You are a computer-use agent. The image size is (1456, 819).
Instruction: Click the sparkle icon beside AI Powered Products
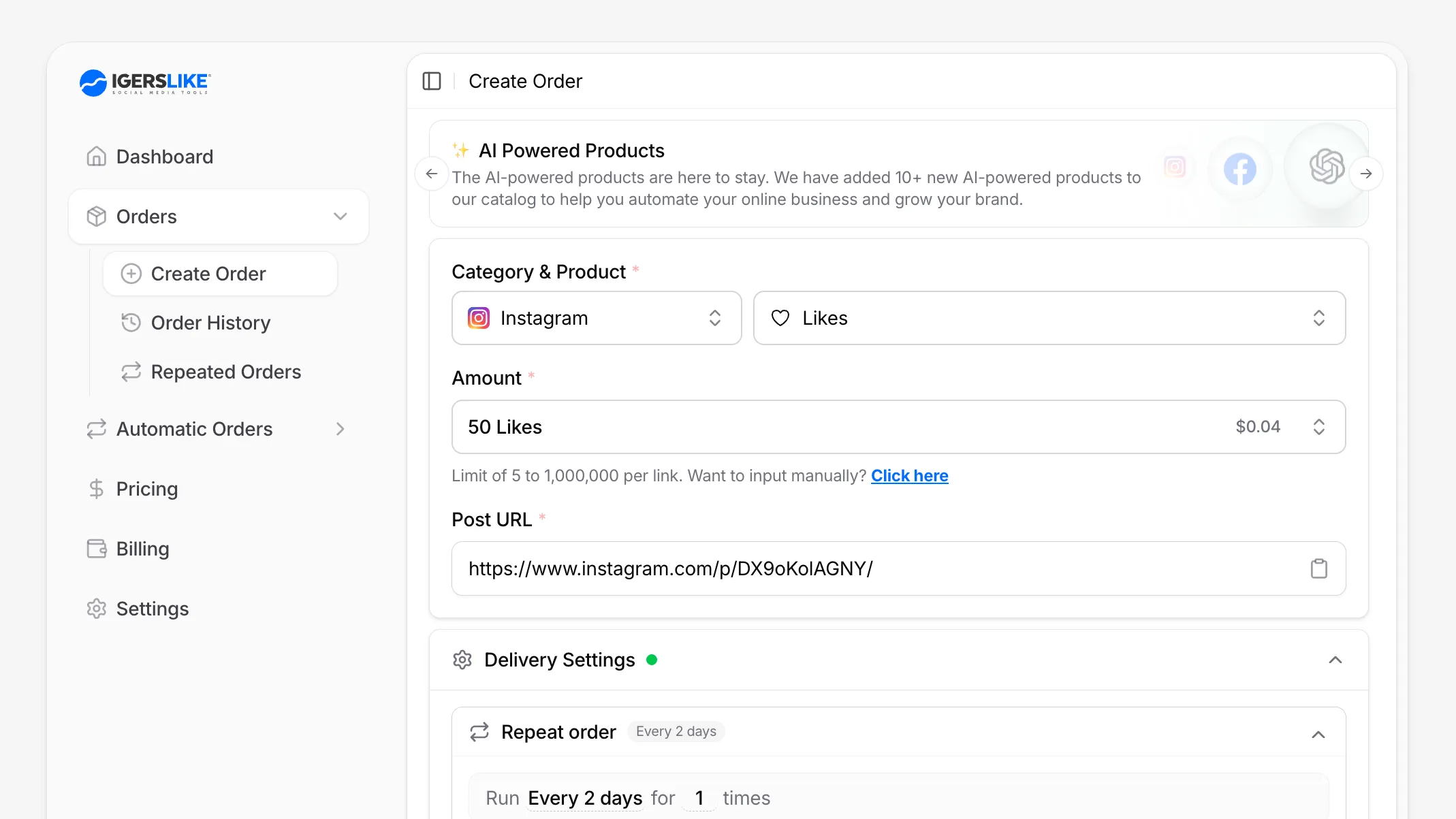coord(461,150)
